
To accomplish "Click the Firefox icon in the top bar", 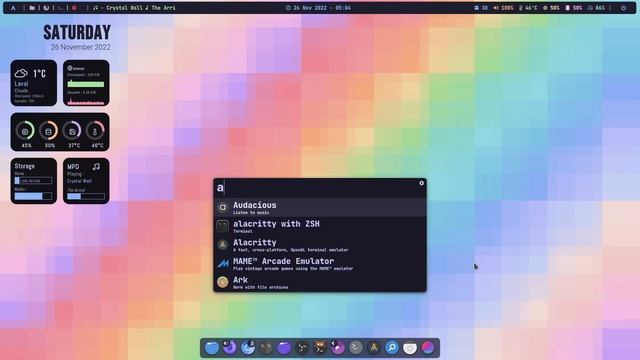I will click(x=46, y=8).
